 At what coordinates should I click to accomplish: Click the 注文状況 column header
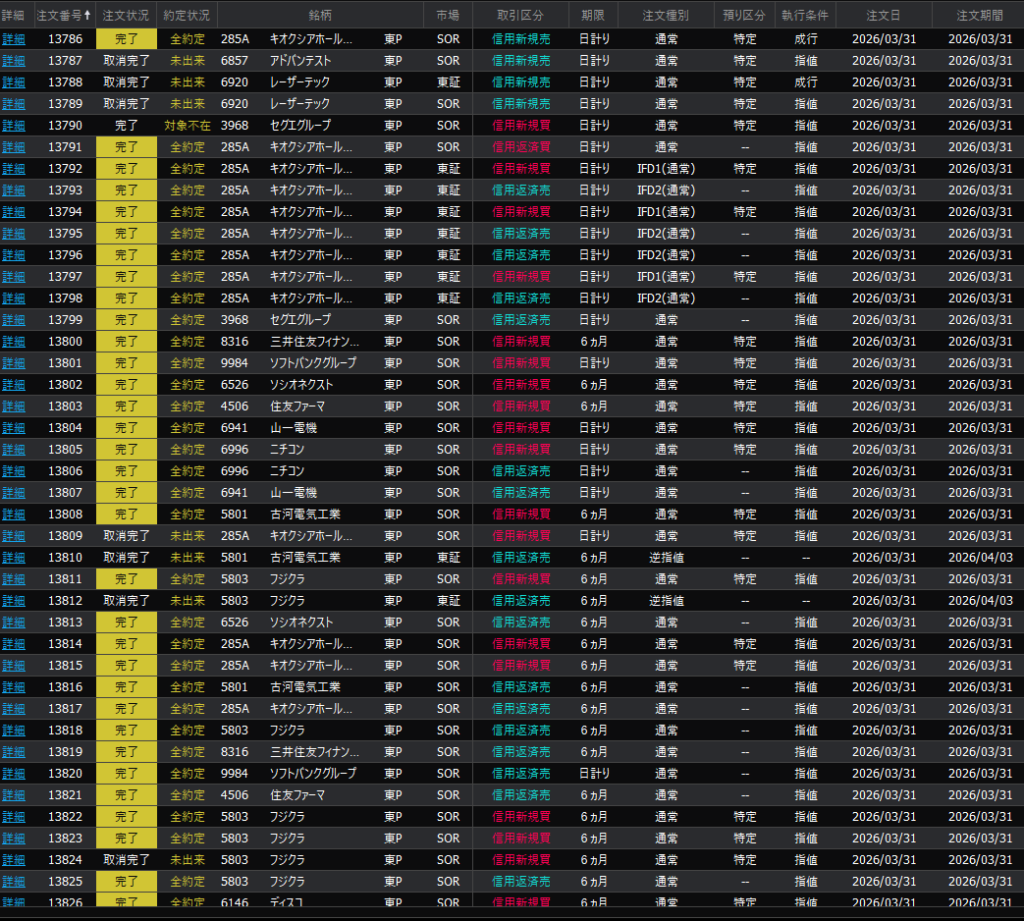[x=126, y=15]
